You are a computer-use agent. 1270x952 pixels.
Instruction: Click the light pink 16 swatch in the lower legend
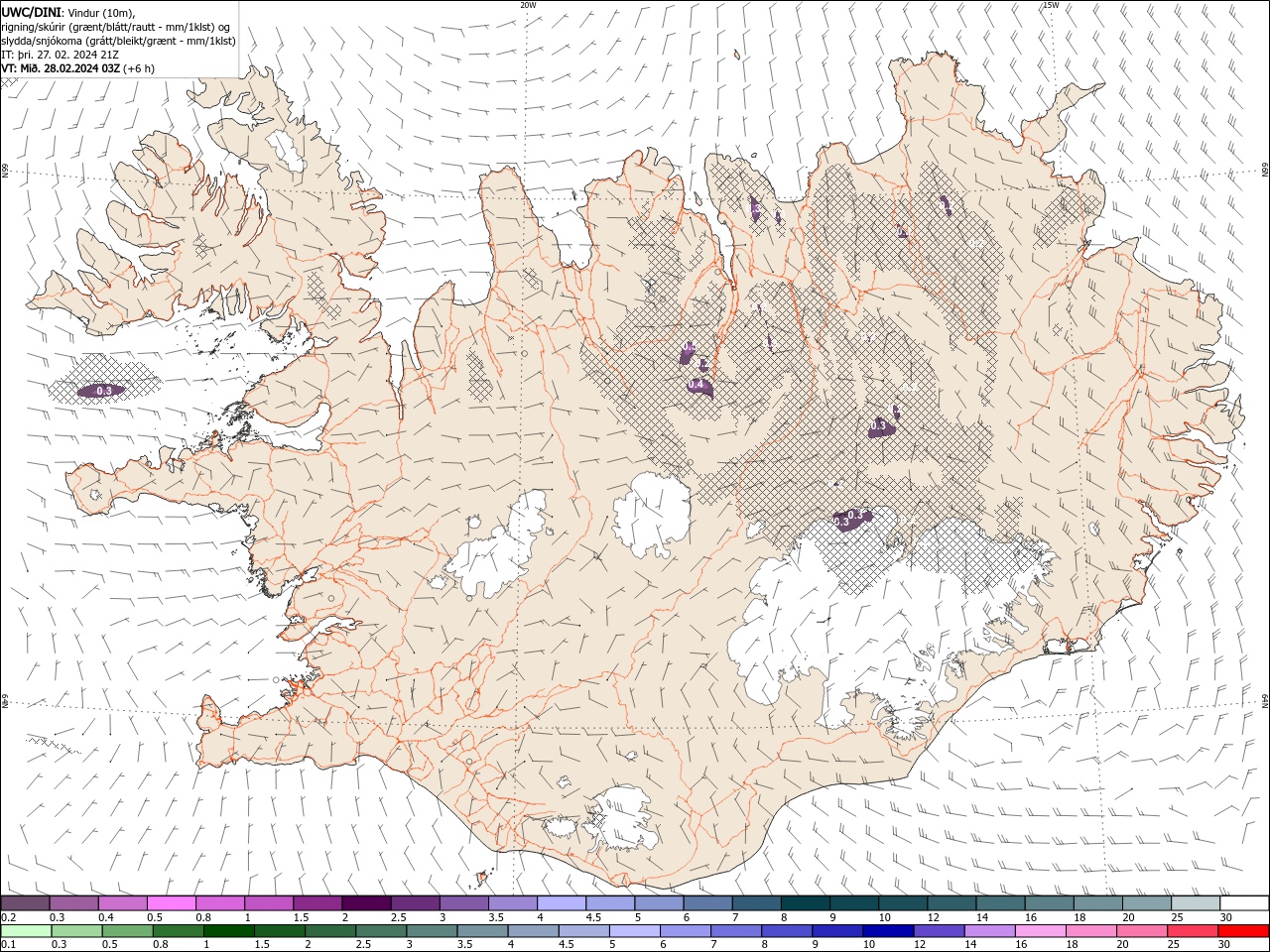1041,931
